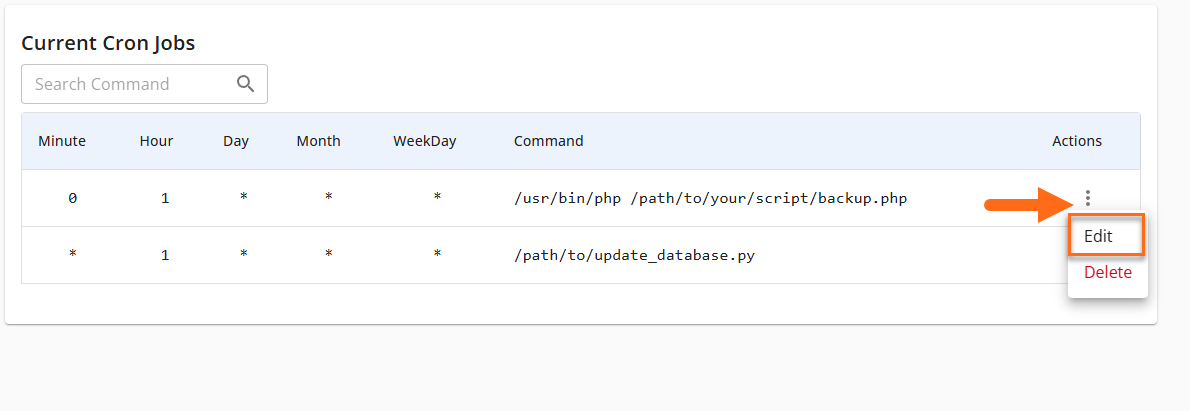The height and width of the screenshot is (411, 1190).
Task: Click Minute value 0 in backup.php row
Action: [72, 198]
